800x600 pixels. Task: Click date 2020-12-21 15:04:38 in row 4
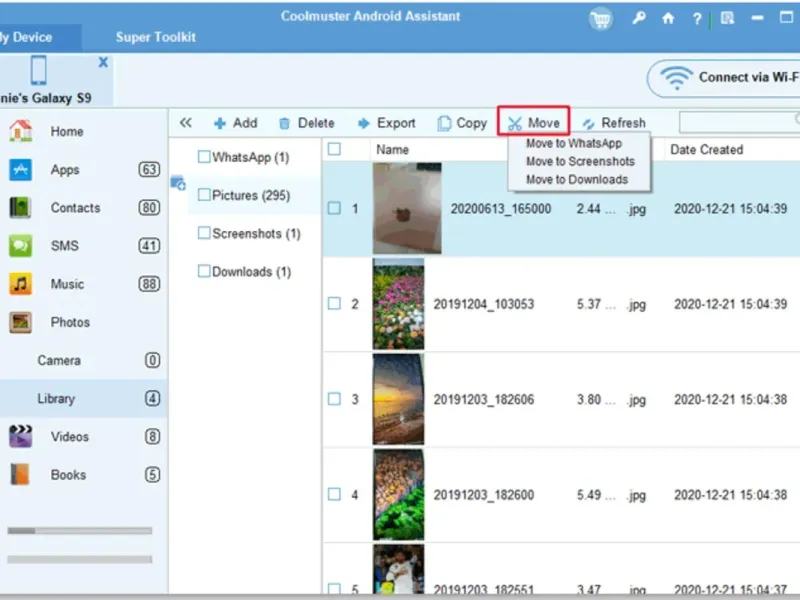point(730,495)
